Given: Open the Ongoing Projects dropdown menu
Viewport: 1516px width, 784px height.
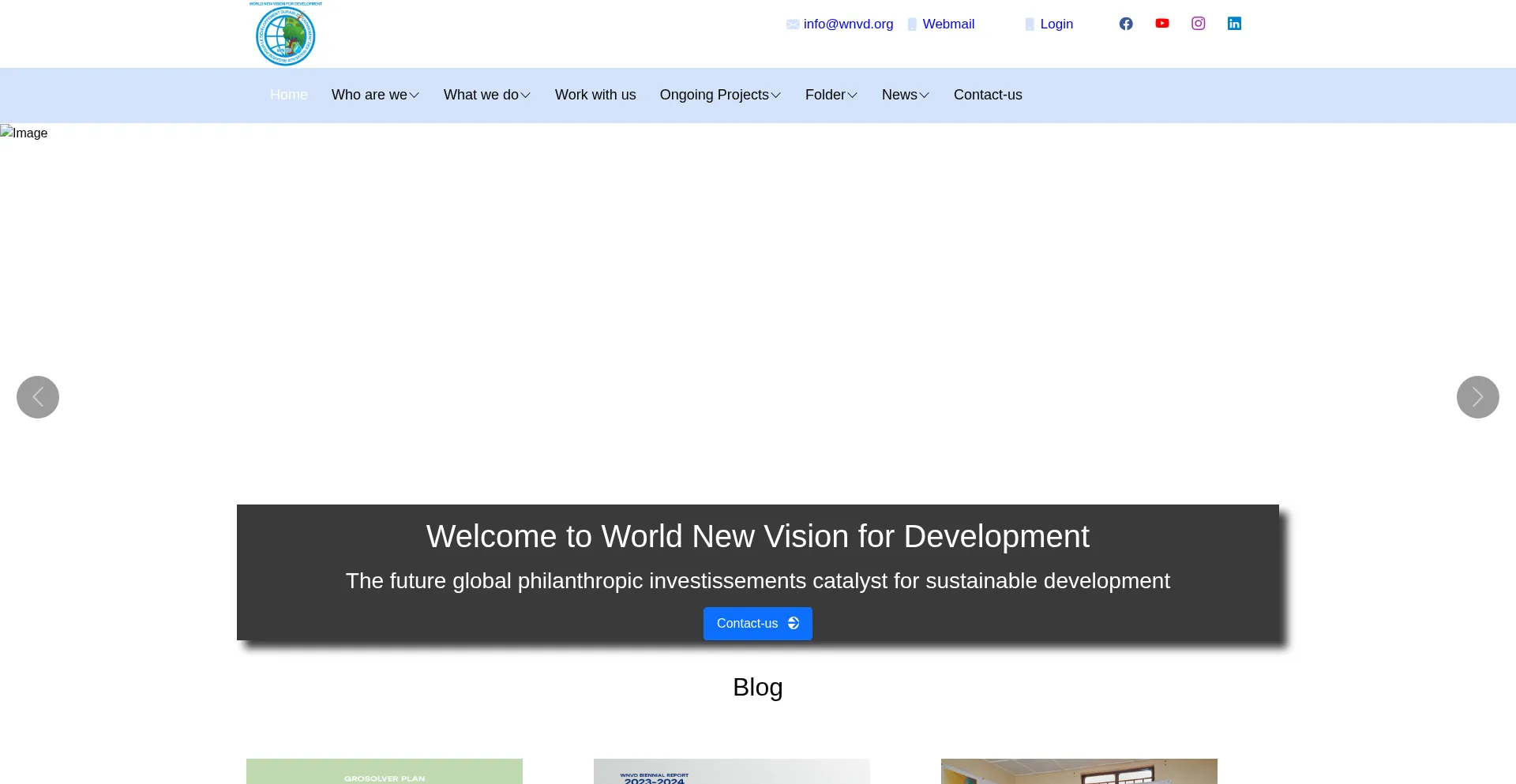Looking at the screenshot, I should tap(720, 95).
